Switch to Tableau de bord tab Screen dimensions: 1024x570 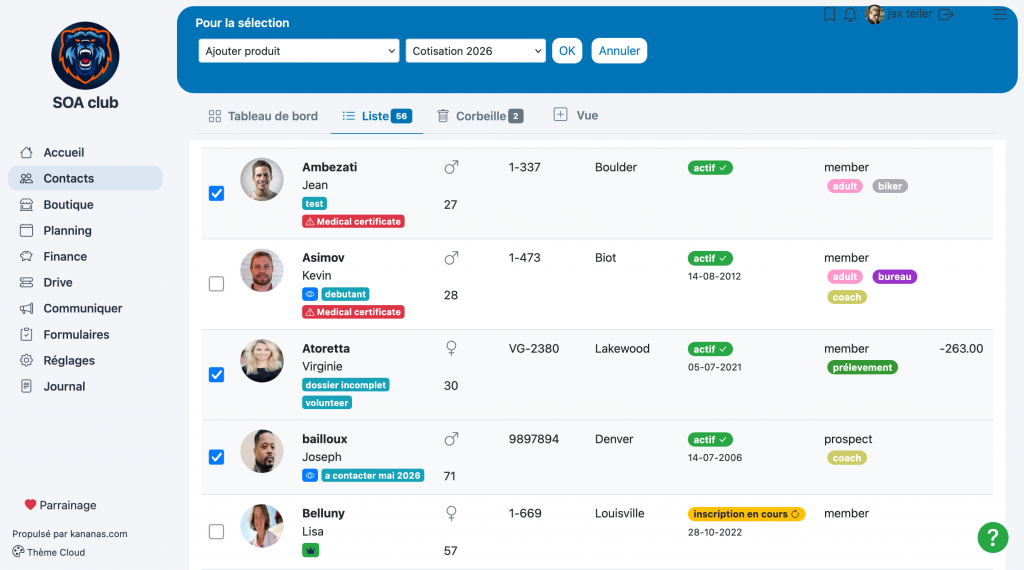point(263,116)
